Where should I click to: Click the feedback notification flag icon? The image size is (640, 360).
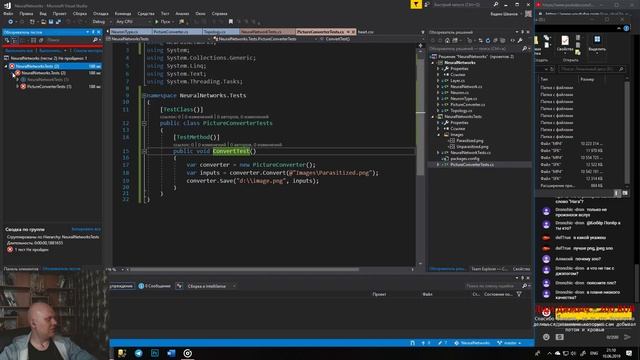click(x=416, y=4)
